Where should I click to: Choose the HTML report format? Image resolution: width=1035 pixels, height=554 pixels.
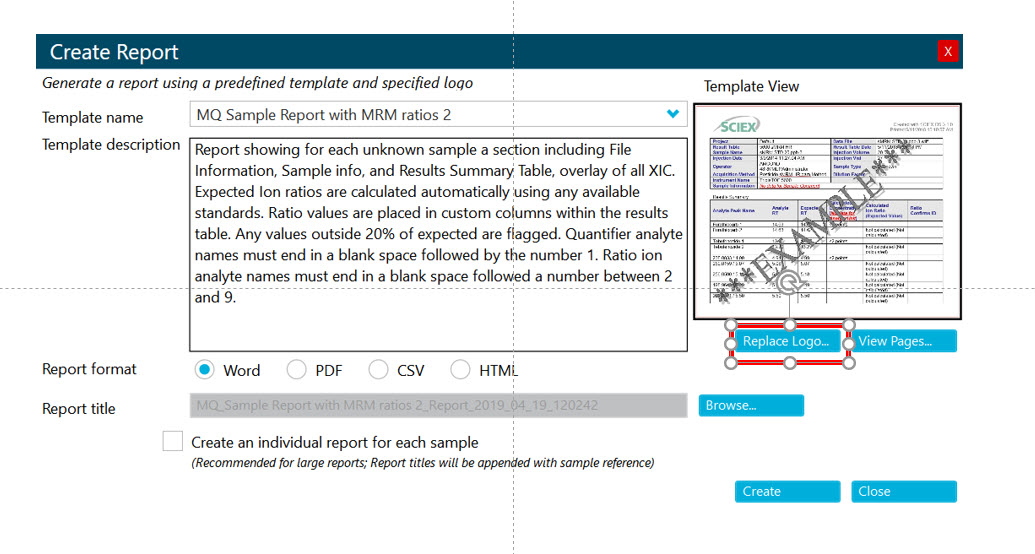click(x=460, y=370)
